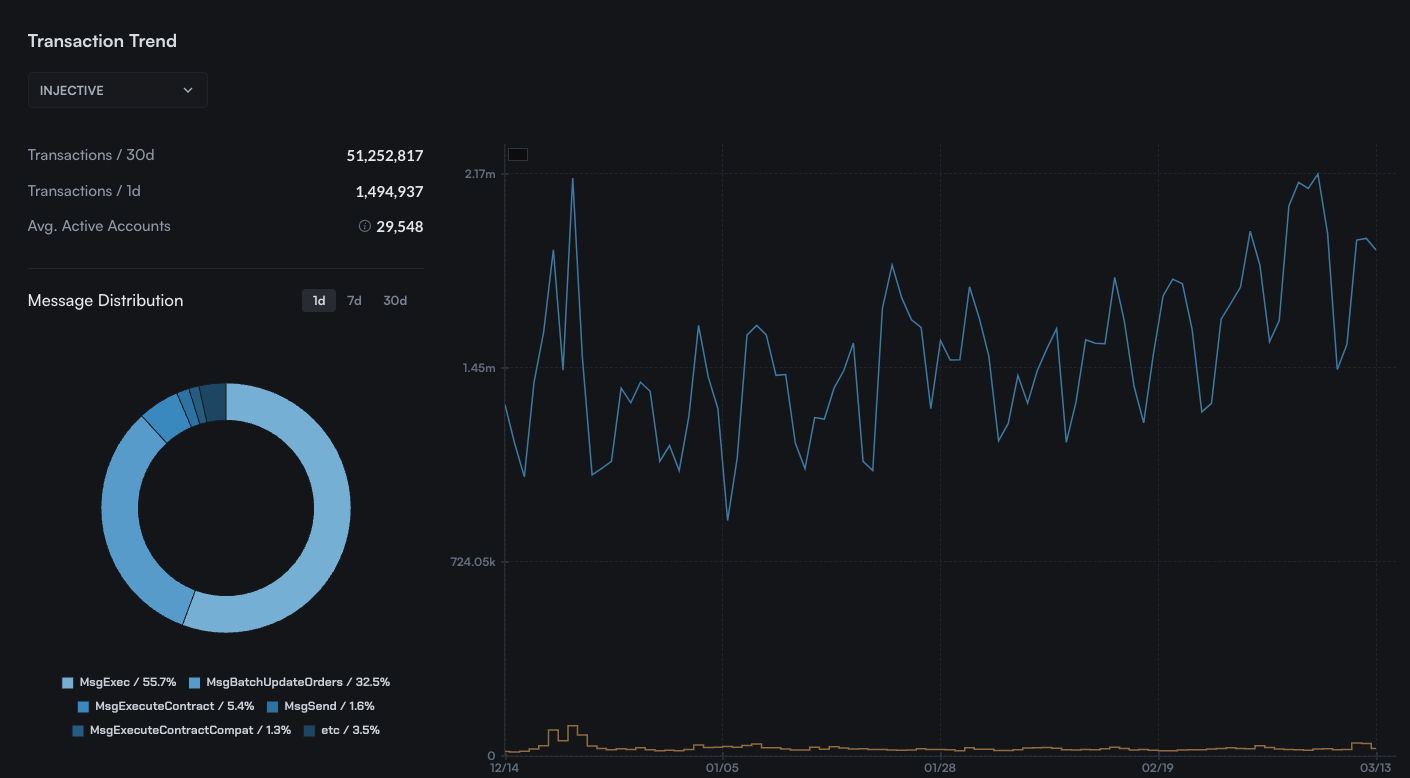Click the Transactions / 30d value 51,252,817
1410x778 pixels.
coord(384,156)
